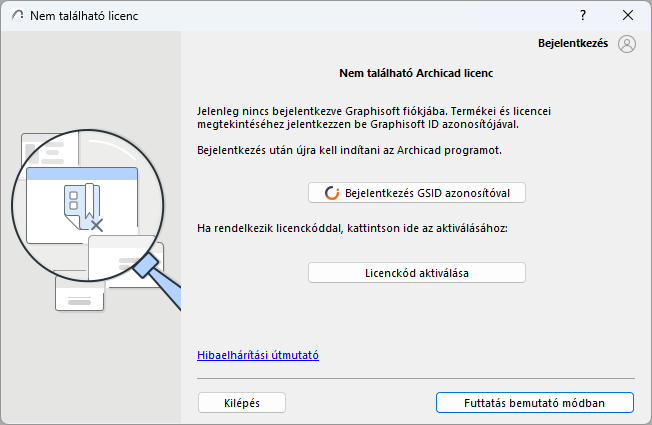
Task: Click text Bejelentkezés után újra kell indítani
Action: click(349, 150)
